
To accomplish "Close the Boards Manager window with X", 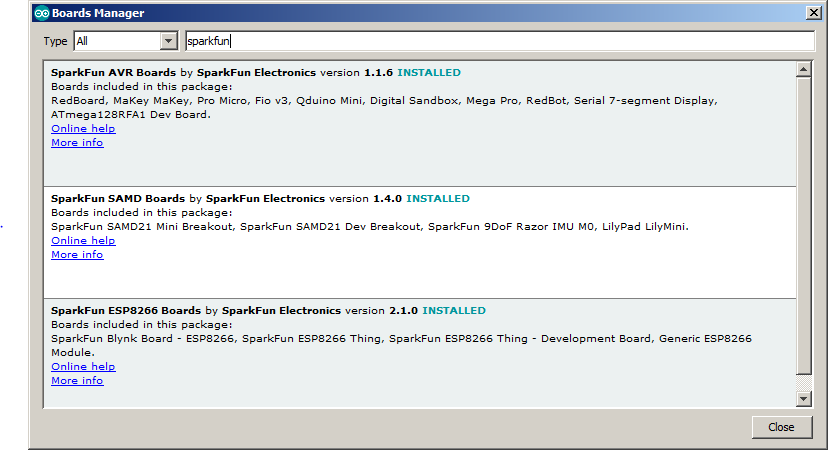I will (814, 13).
